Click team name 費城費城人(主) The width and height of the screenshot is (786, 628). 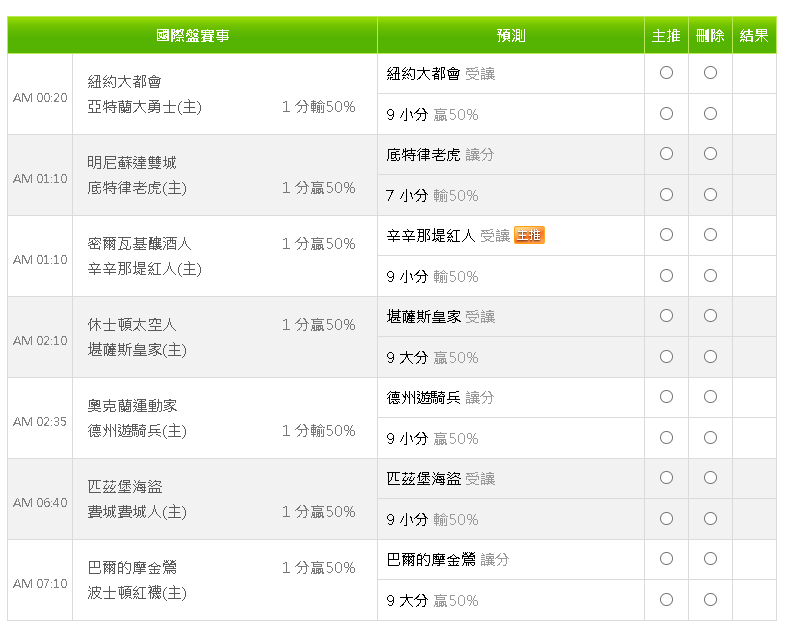[x=137, y=512]
